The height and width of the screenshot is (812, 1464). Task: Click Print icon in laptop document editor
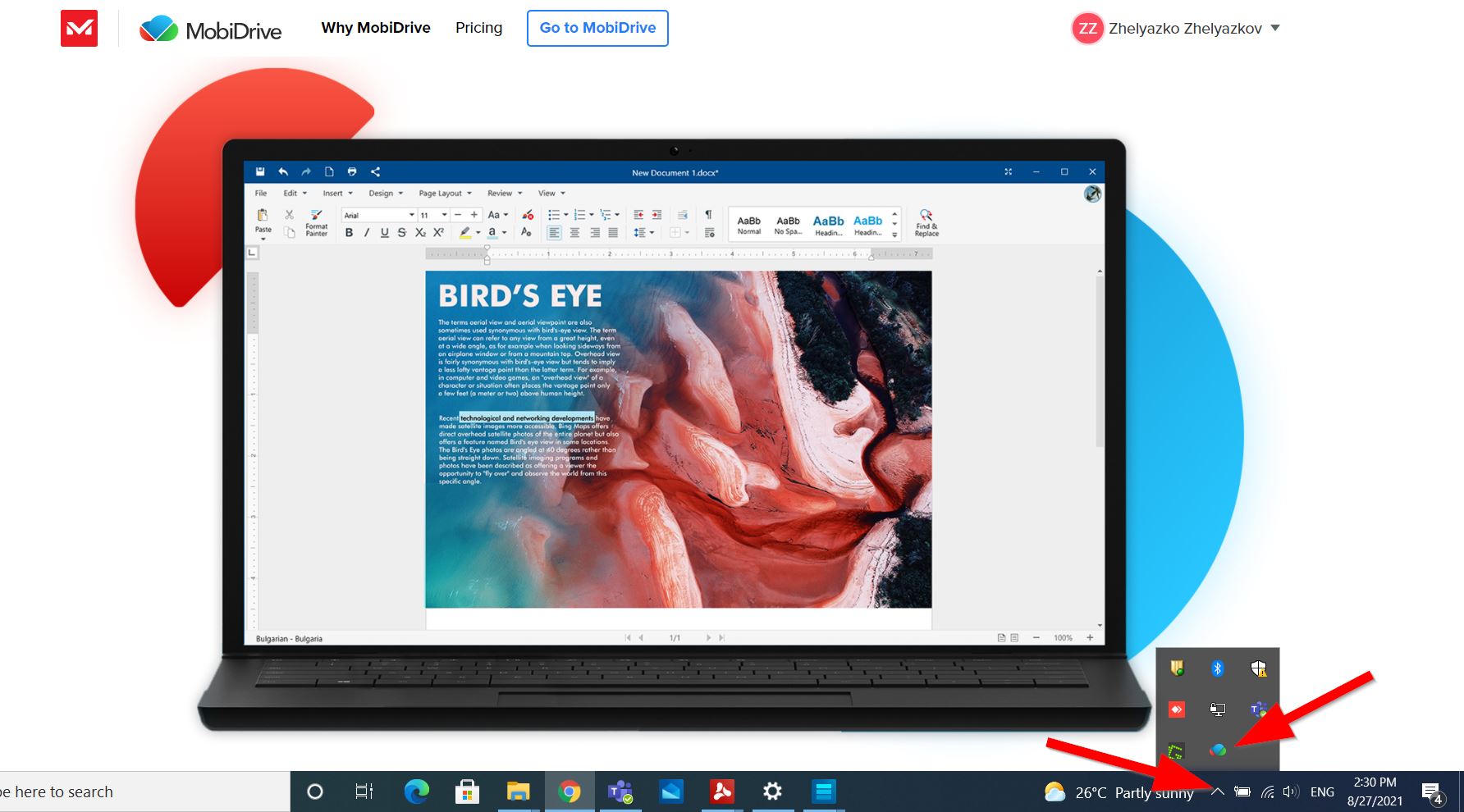point(352,171)
